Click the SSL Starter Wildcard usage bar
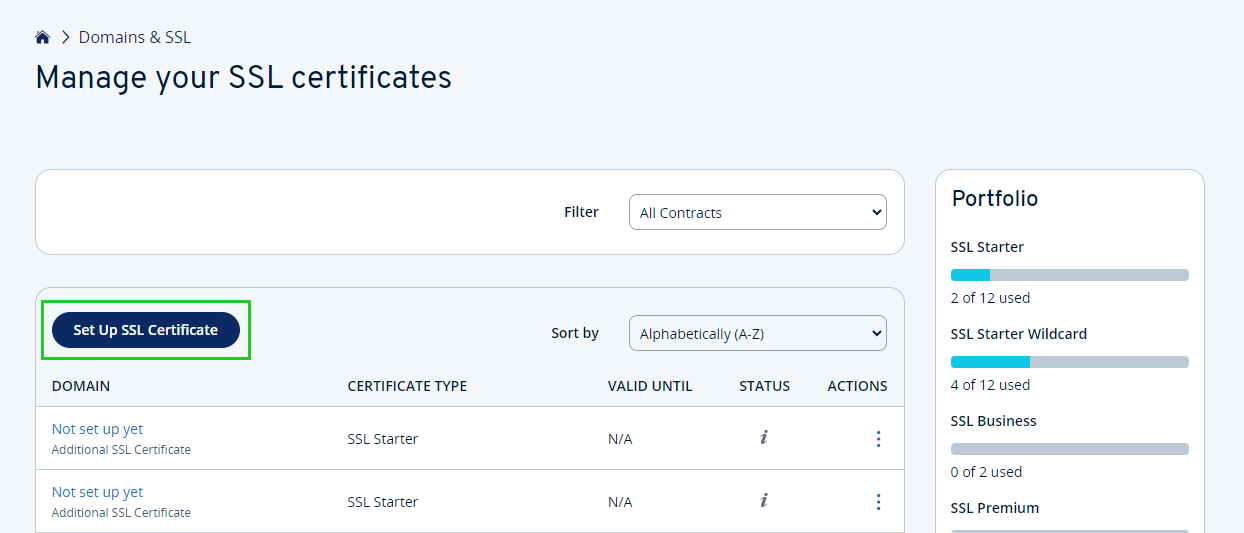The width and height of the screenshot is (1244, 533). 1069,362
